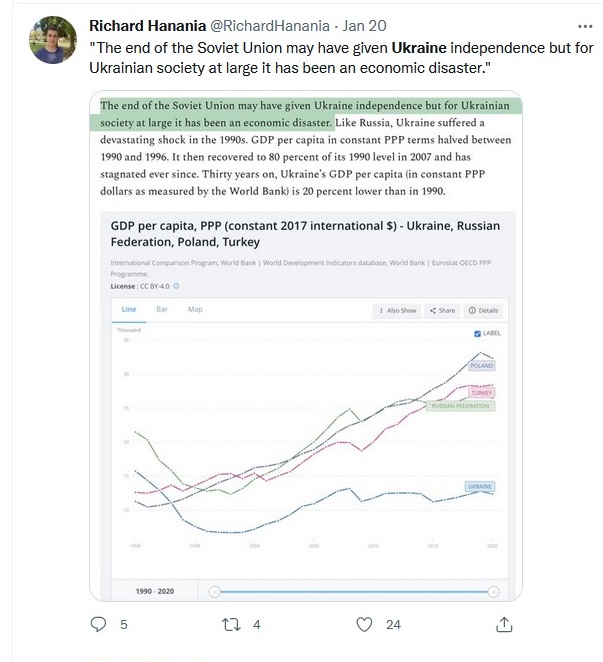Open Richard Hanania's profile picture
Image resolution: width=603 pixels, height=662 pixels.
(53, 40)
